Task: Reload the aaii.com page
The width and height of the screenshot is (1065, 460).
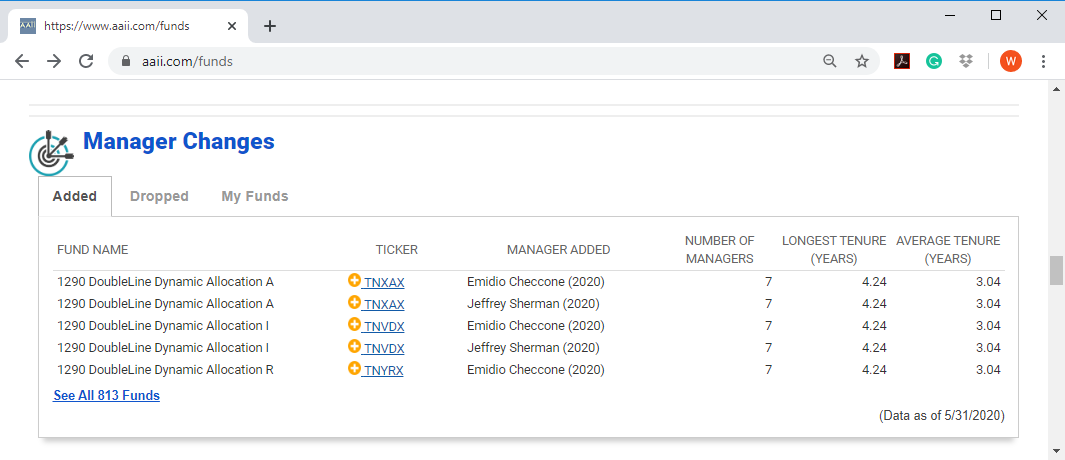Action: pos(86,61)
